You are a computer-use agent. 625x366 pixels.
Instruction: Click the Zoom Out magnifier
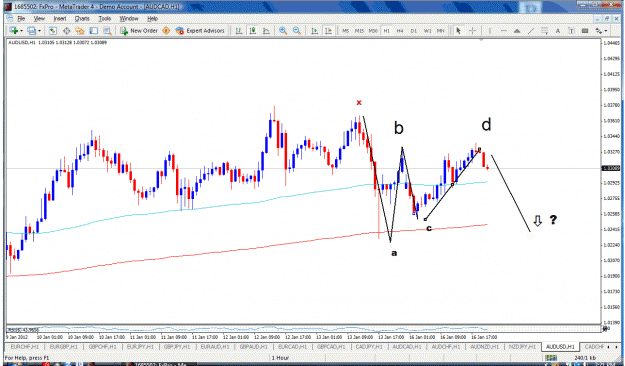click(x=297, y=31)
